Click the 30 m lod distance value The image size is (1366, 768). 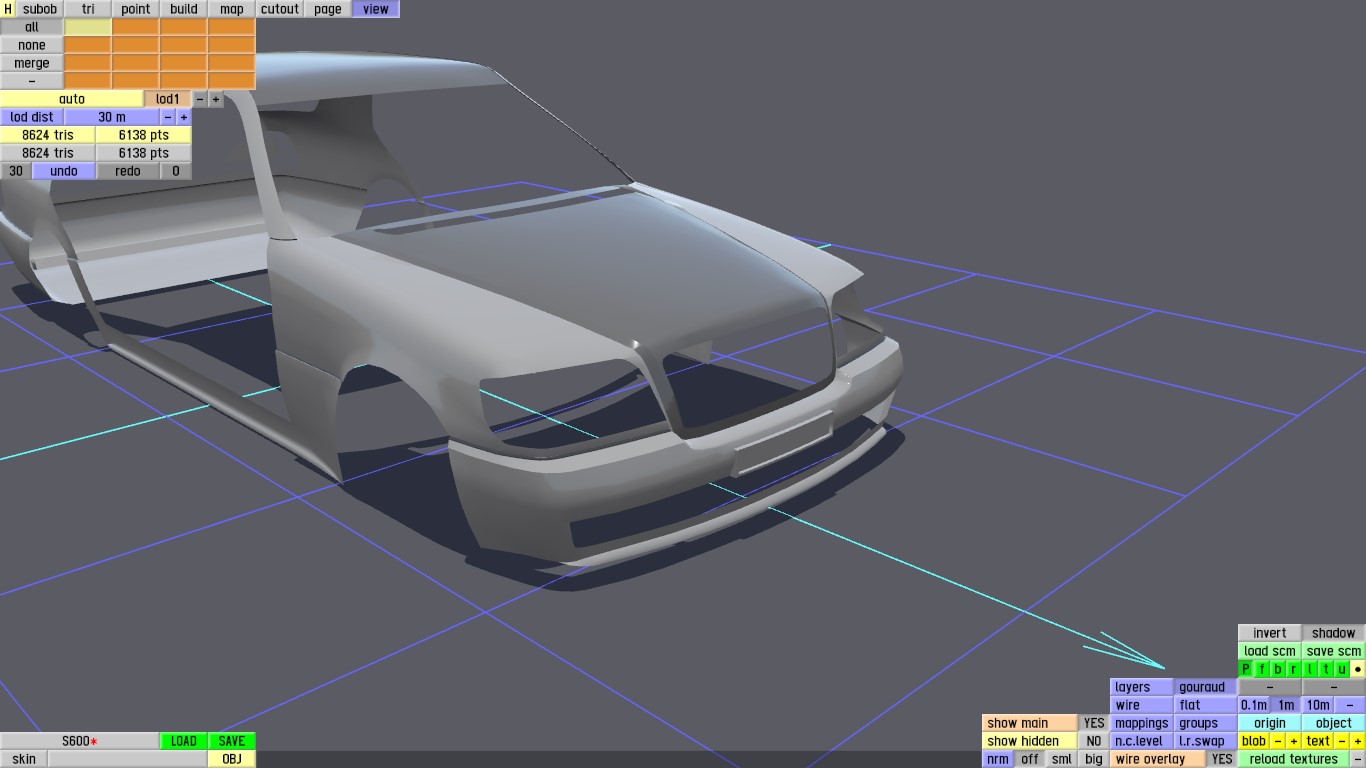pyautogui.click(x=112, y=117)
